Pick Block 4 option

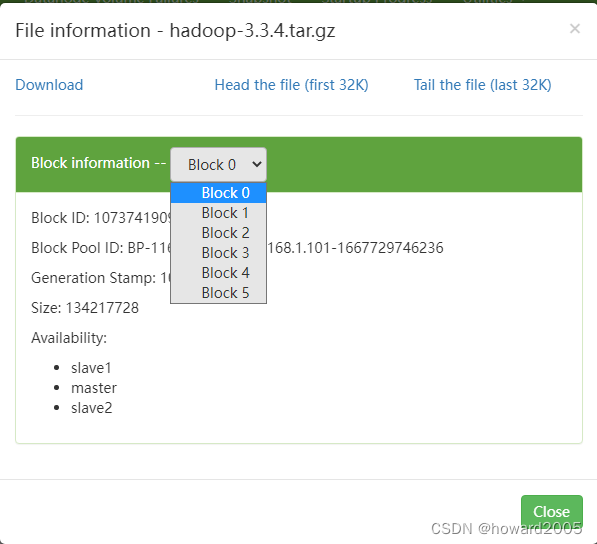coord(218,273)
